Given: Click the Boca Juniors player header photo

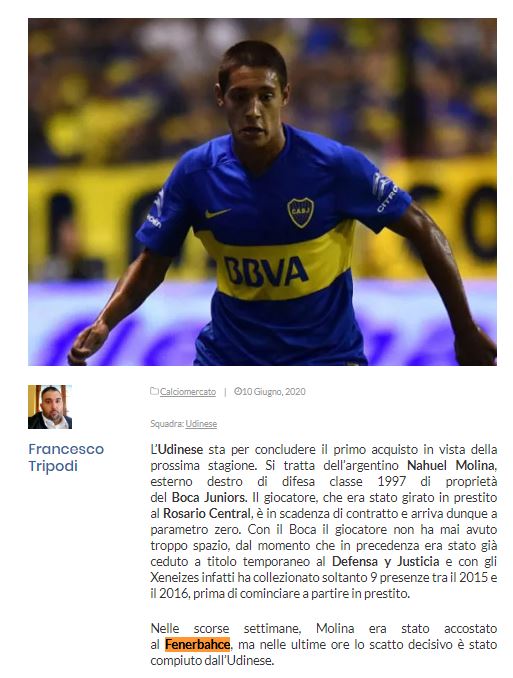Looking at the screenshot, I should pyautogui.click(x=262, y=192).
